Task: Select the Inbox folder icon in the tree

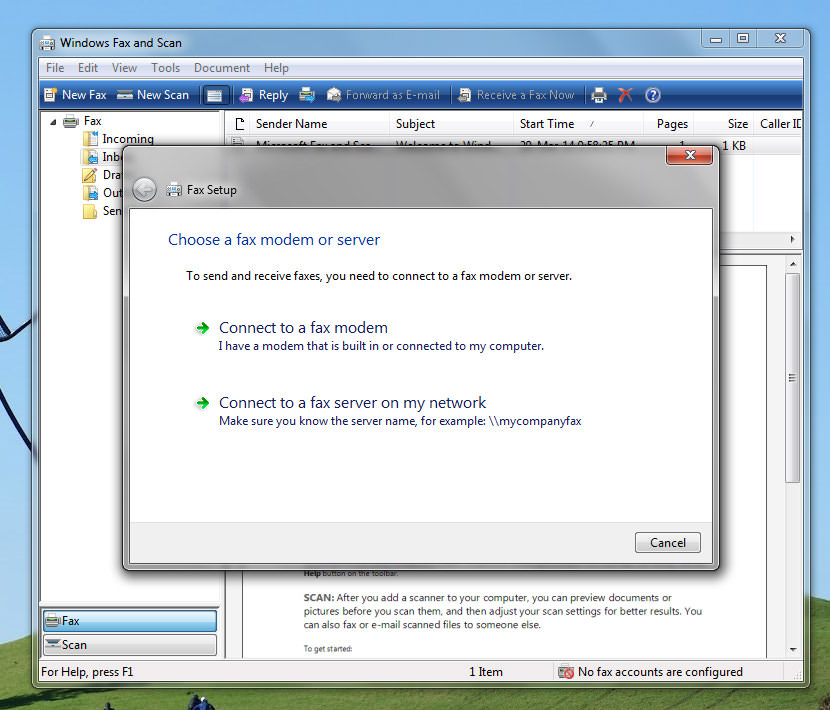Action: [91, 157]
